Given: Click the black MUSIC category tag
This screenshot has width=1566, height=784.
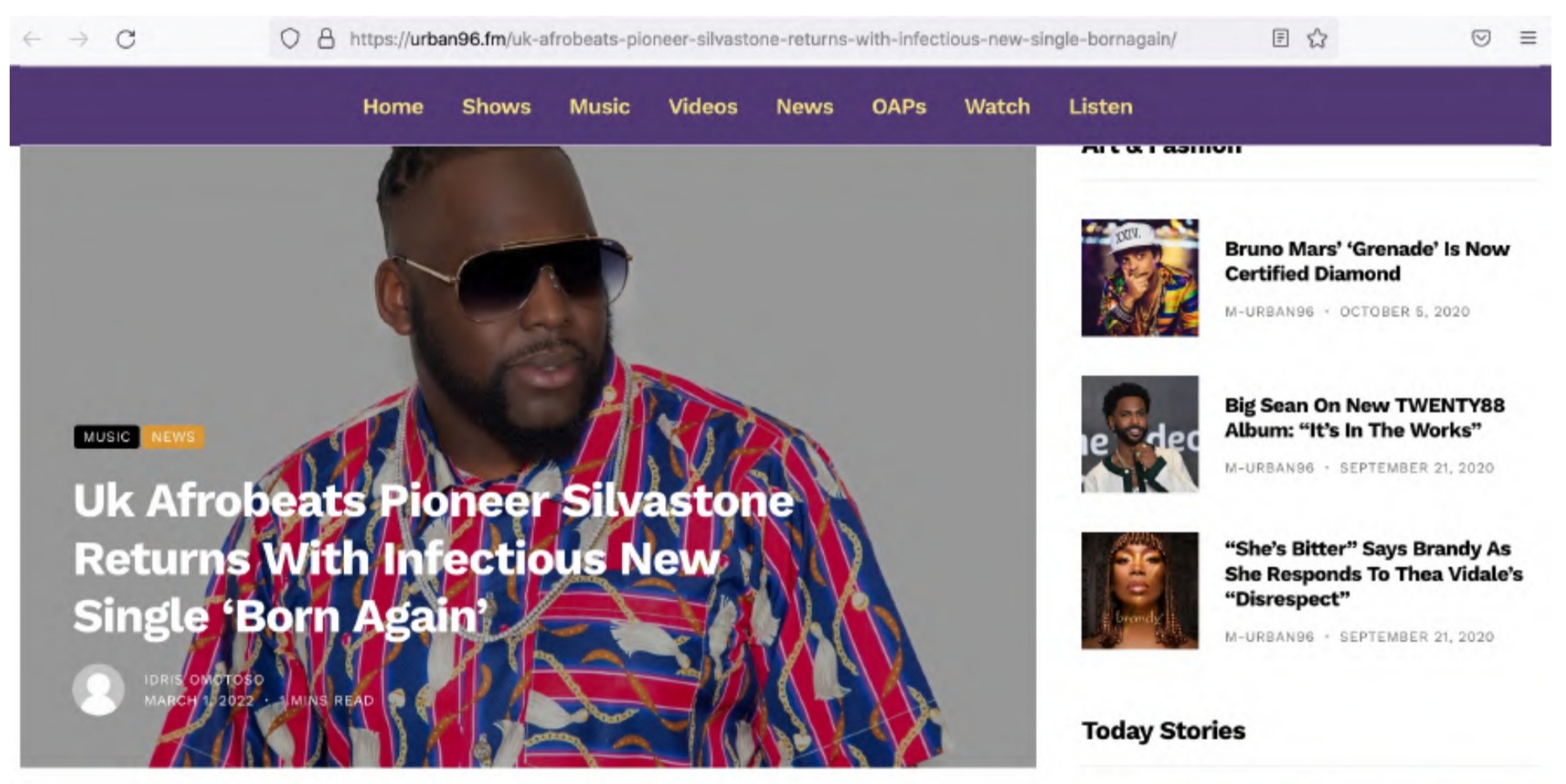Looking at the screenshot, I should [106, 437].
